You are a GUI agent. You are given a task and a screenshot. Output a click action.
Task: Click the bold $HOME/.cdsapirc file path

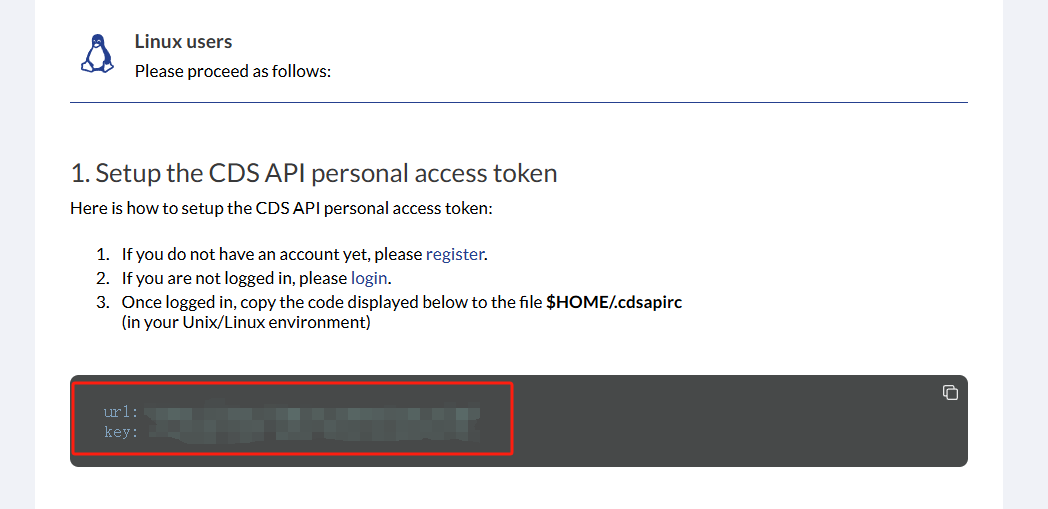tap(614, 302)
